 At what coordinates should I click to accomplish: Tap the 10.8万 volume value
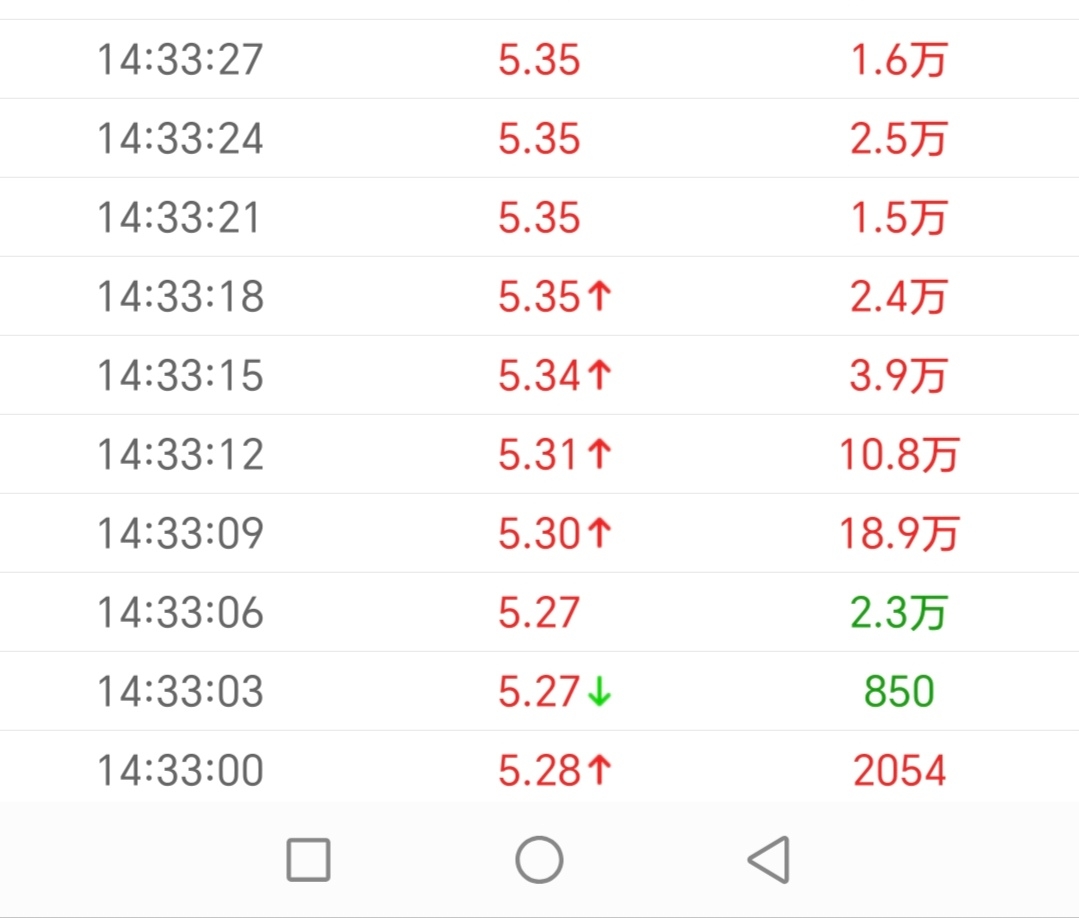pos(898,454)
